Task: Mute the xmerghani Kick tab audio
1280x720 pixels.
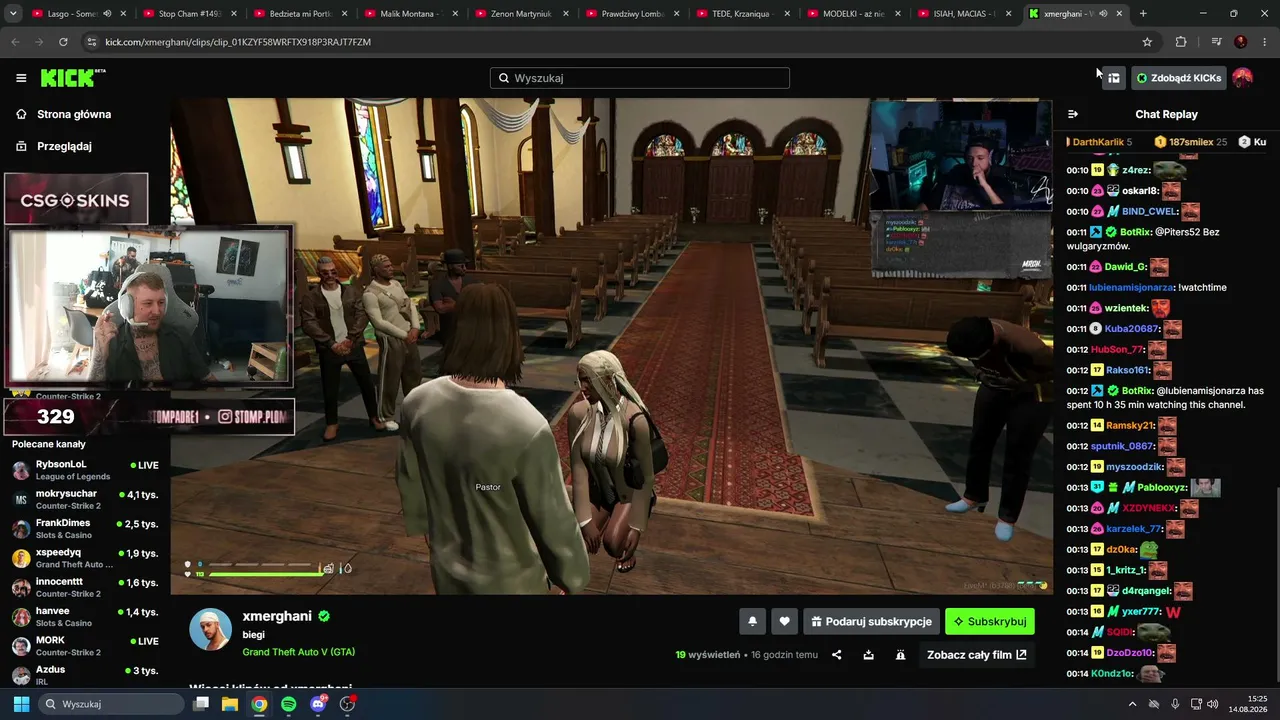Action: coord(1103,14)
